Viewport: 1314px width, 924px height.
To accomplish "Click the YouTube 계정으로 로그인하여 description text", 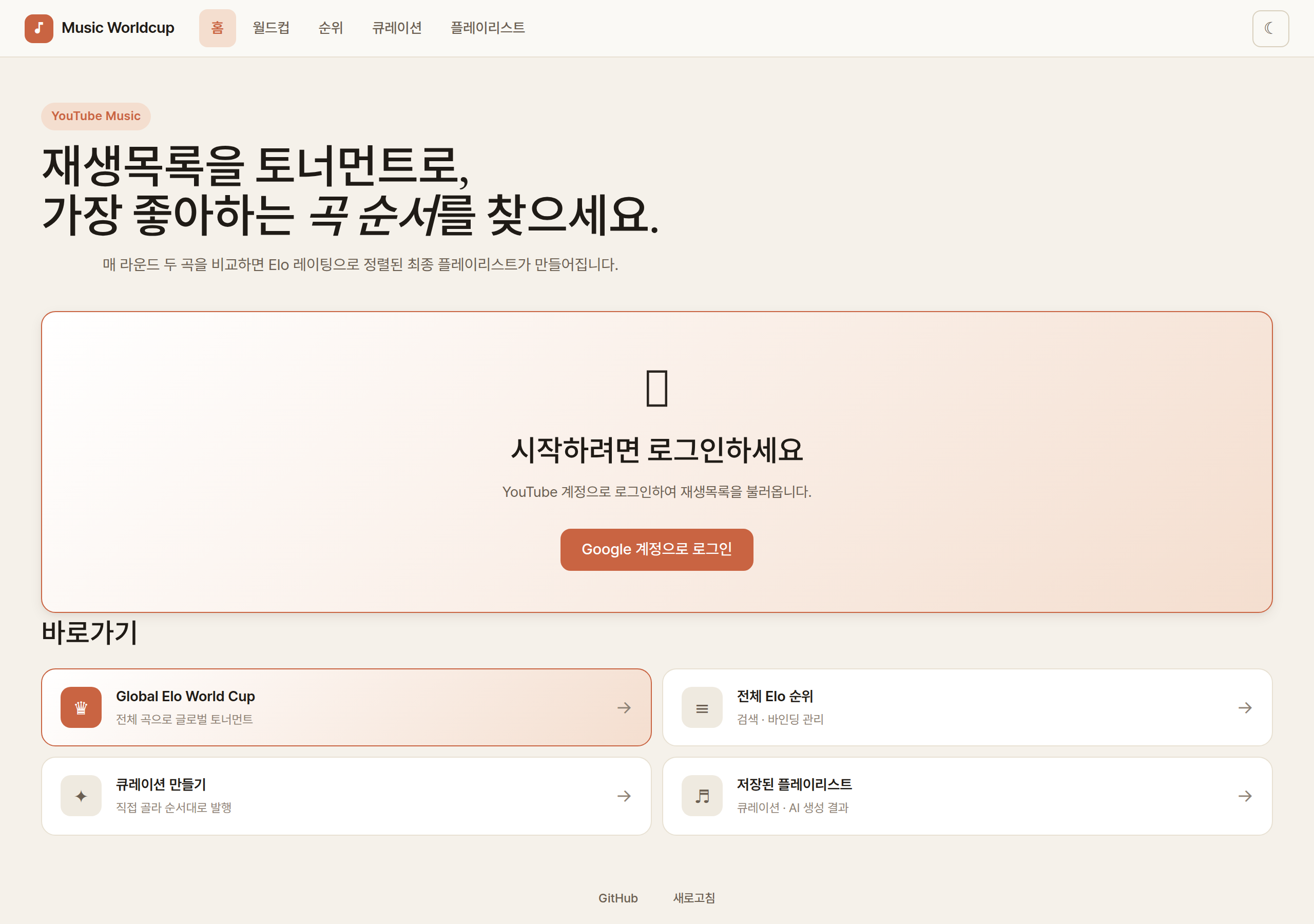I will pyautogui.click(x=656, y=492).
